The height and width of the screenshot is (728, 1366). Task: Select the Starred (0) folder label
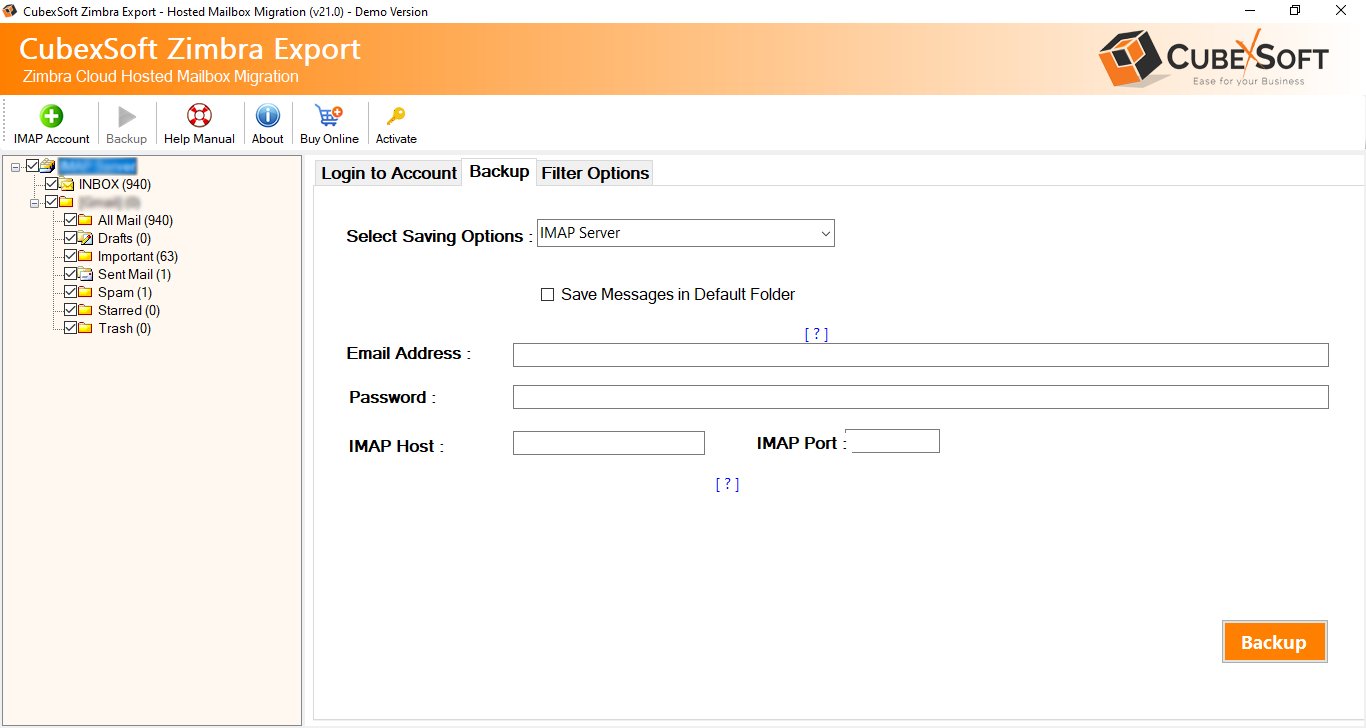coord(129,310)
